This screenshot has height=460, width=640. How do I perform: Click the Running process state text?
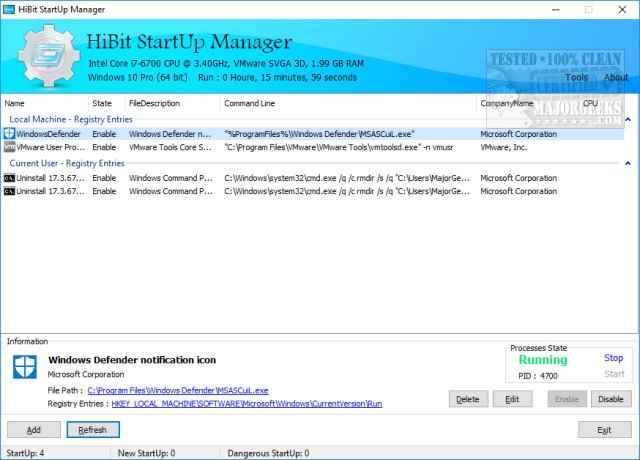543,360
